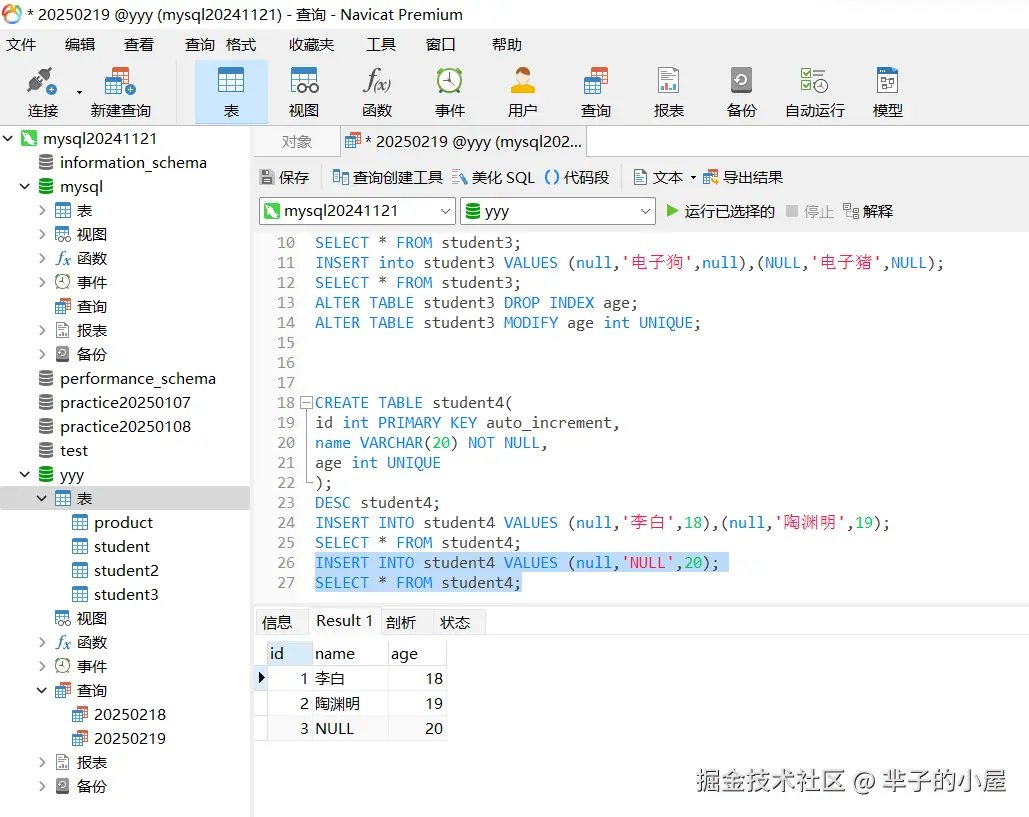Select the practice20250107 database
This screenshot has width=1029, height=817.
[125, 402]
